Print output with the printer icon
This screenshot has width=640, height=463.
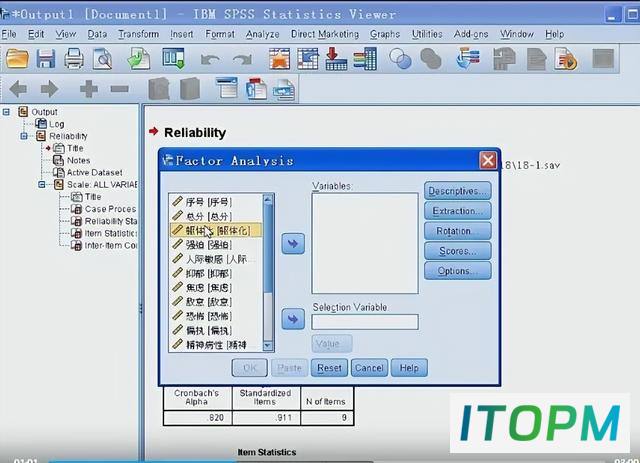pyautogui.click(x=74, y=58)
